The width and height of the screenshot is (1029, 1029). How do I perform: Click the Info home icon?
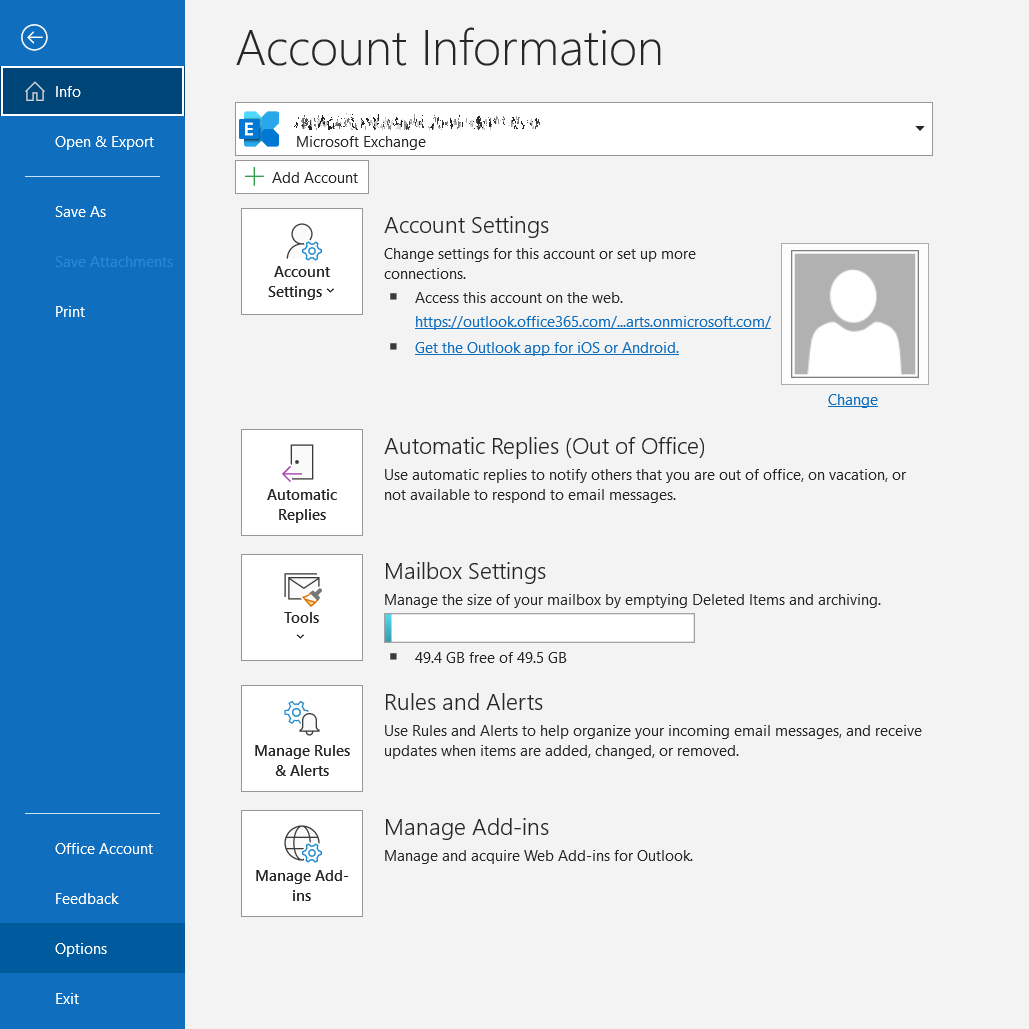pyautogui.click(x=35, y=92)
